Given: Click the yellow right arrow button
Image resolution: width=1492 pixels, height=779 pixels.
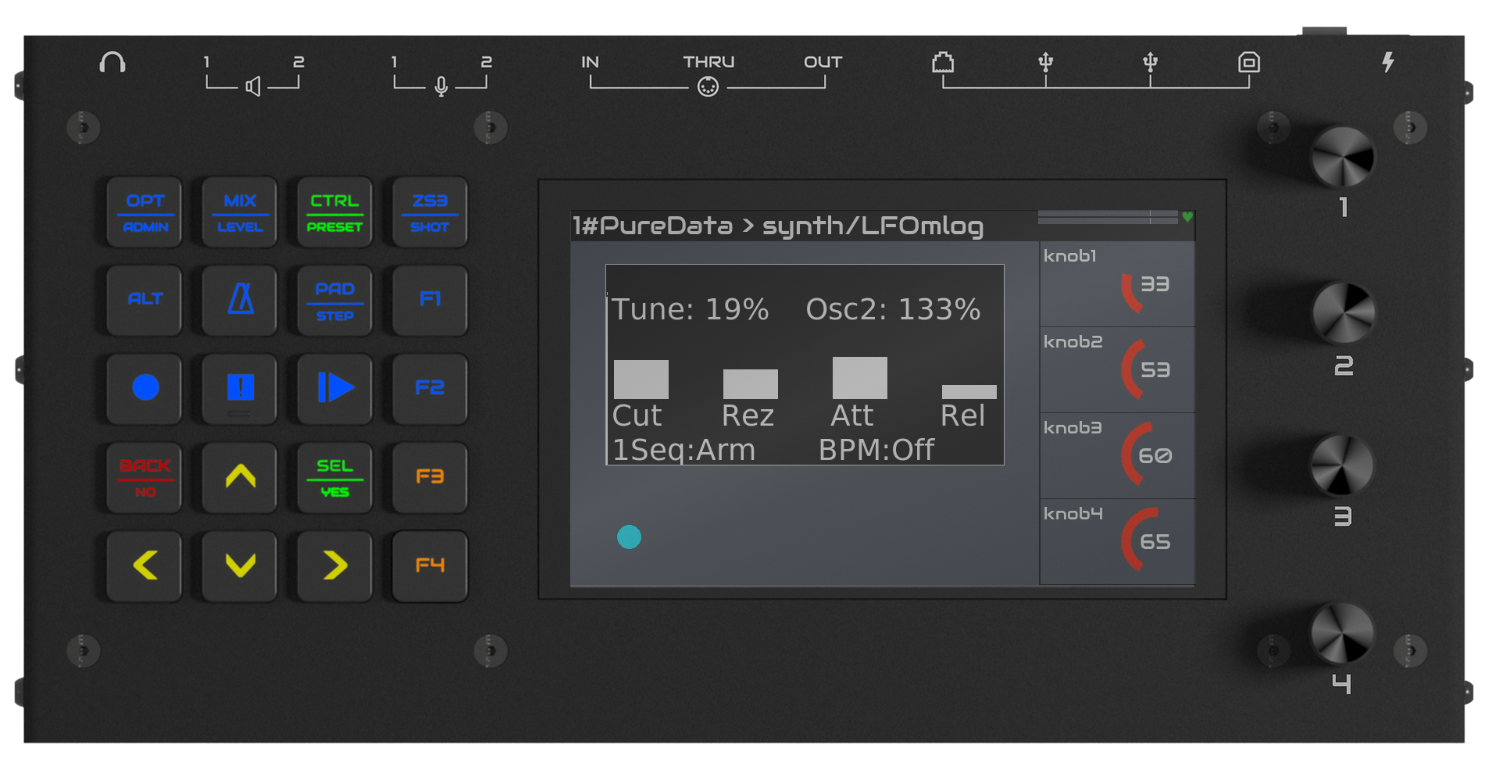Looking at the screenshot, I should click(x=334, y=566).
